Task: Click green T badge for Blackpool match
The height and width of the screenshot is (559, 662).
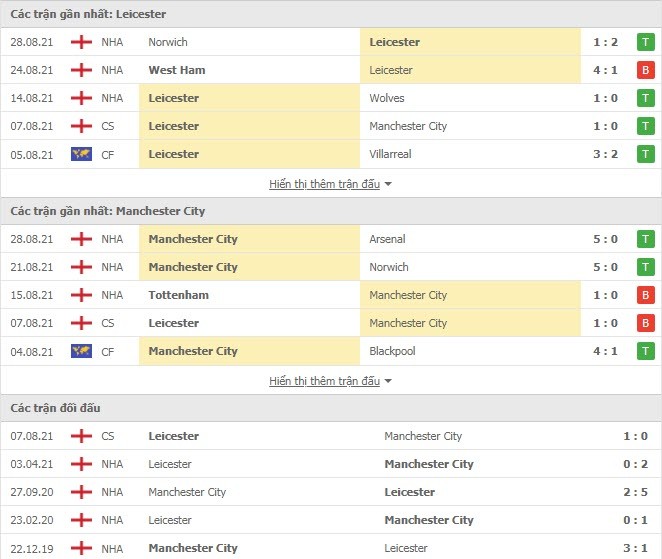Action: 646,351
